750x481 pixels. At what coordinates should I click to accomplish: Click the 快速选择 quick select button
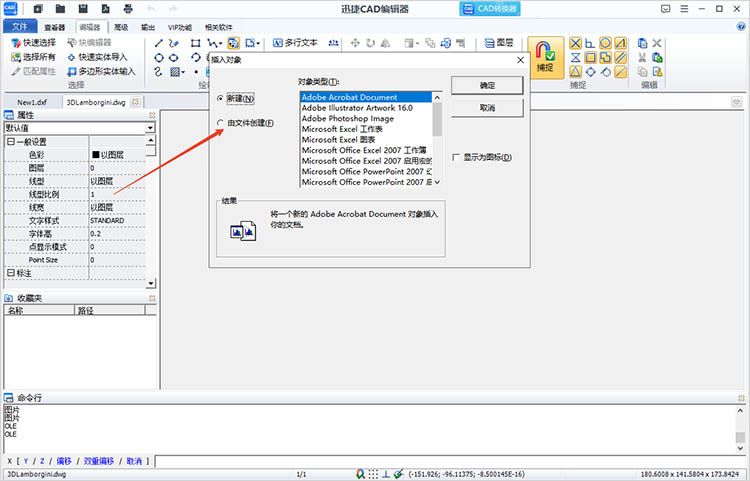33,43
